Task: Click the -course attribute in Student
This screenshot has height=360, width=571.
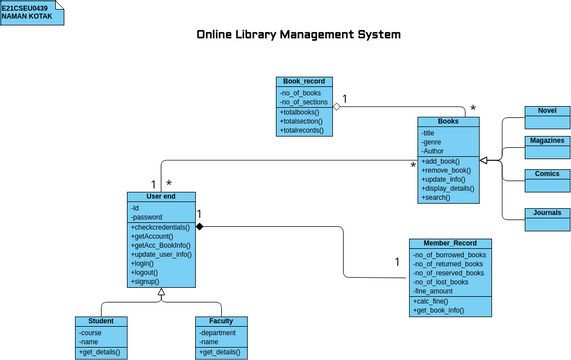Action: pyautogui.click(x=90, y=333)
